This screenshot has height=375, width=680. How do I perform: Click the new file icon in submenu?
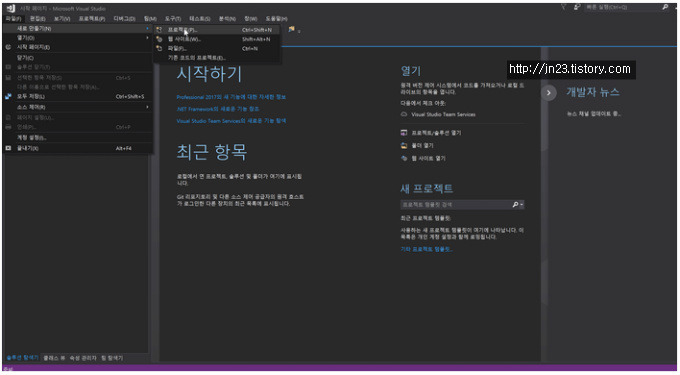pos(159,49)
